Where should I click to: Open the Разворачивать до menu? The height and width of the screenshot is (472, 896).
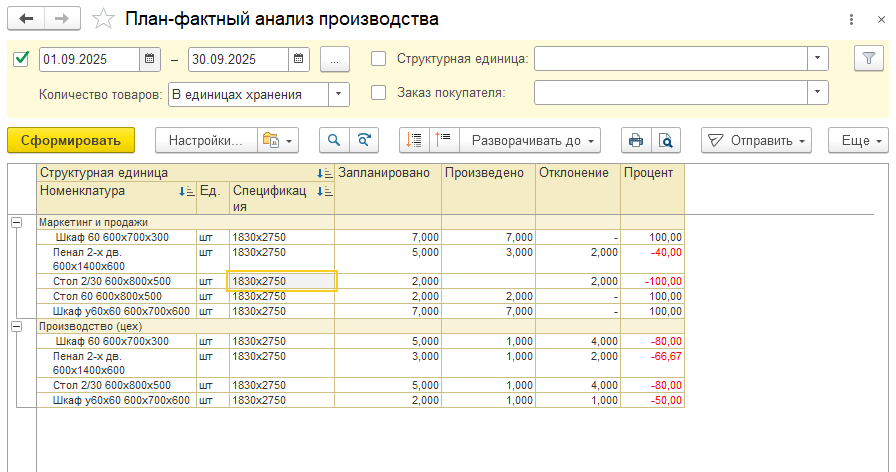(534, 140)
